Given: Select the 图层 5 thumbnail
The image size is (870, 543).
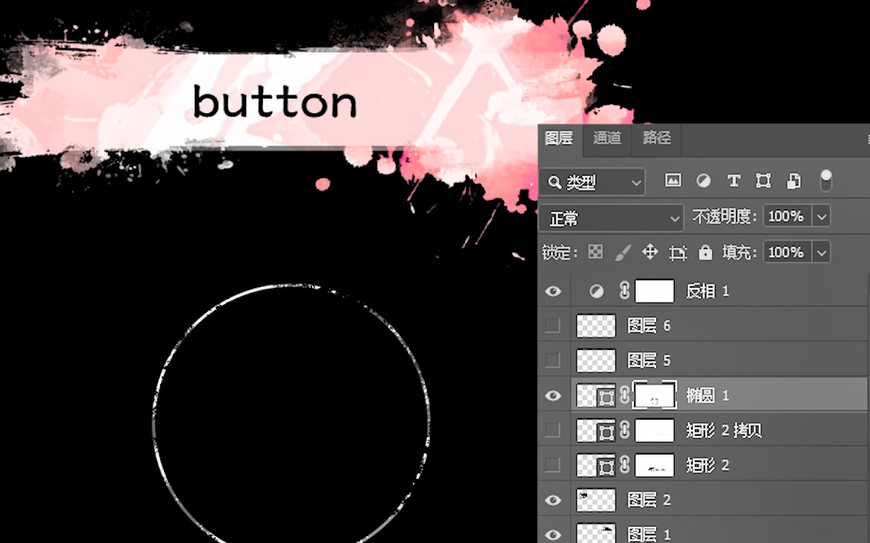Looking at the screenshot, I should (596, 361).
